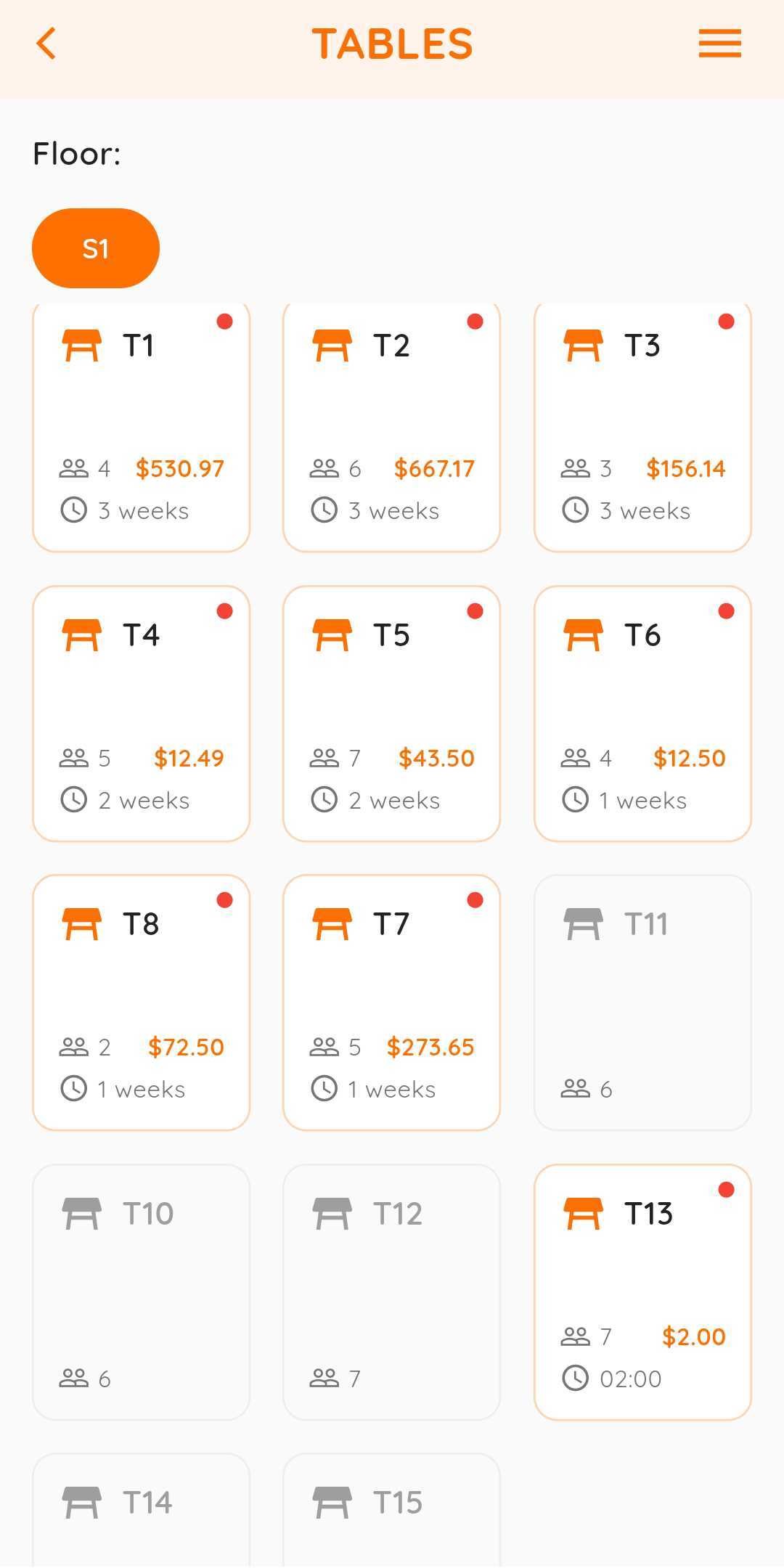Click the clock icon on T13 card
The height and width of the screenshot is (1568, 784).
(576, 1378)
